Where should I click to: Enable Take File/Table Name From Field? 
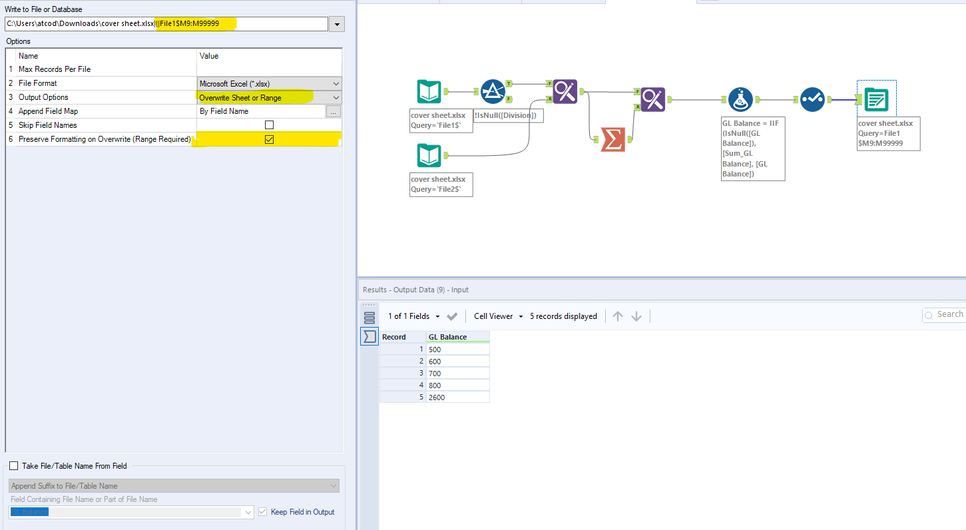[14, 466]
